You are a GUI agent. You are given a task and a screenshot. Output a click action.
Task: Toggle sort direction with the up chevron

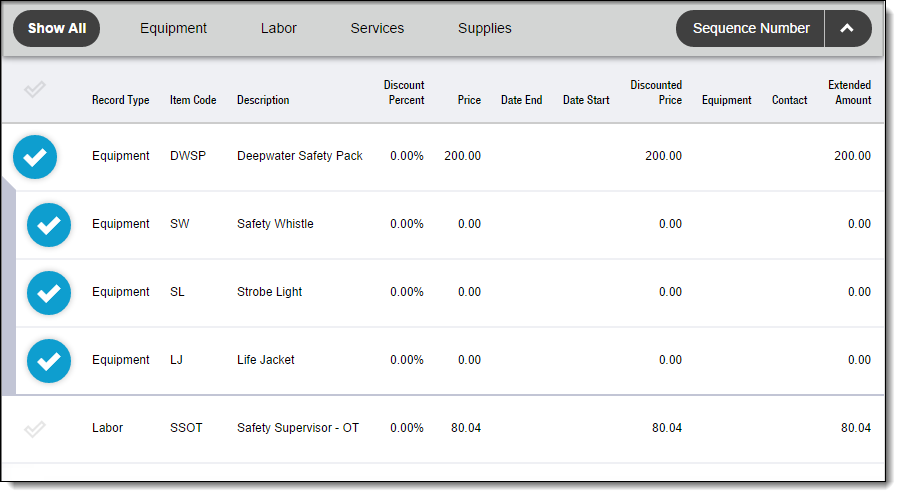point(848,28)
